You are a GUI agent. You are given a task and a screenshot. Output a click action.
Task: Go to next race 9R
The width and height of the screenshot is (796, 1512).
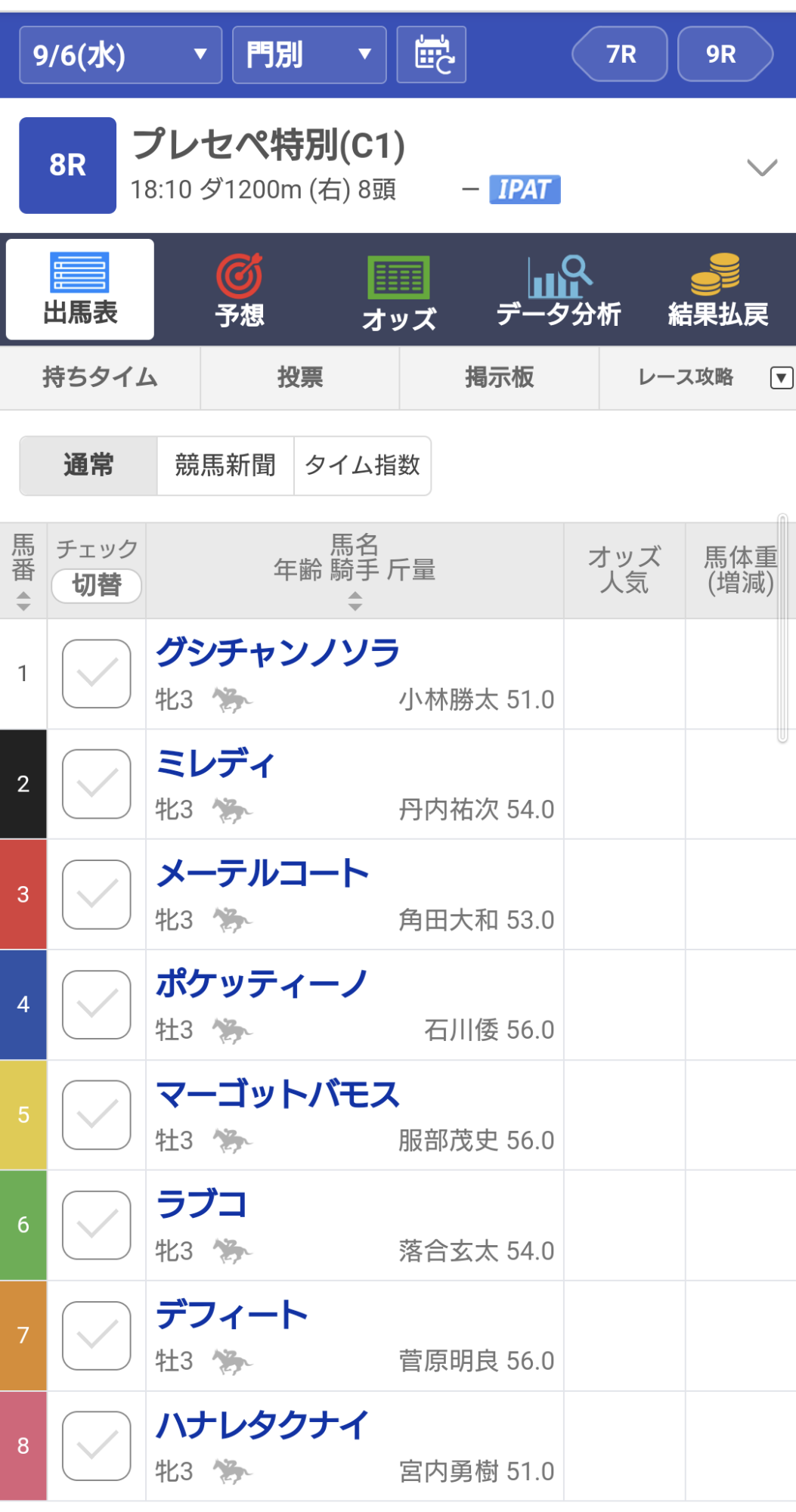tap(723, 54)
